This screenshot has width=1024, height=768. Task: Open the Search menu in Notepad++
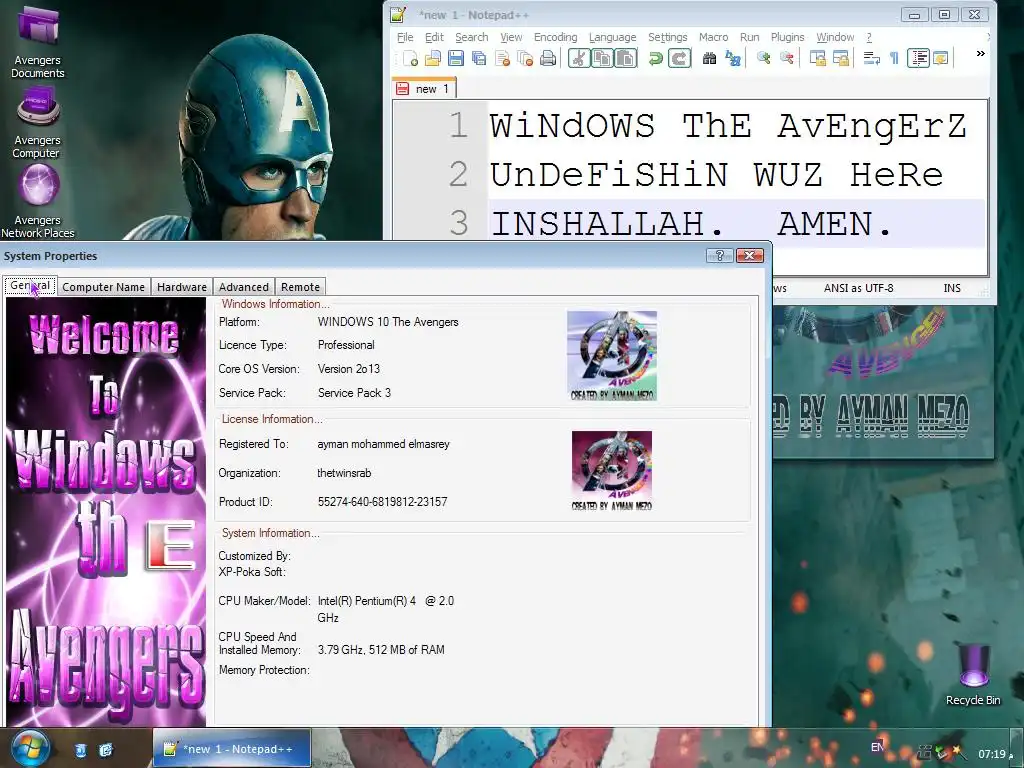(472, 37)
